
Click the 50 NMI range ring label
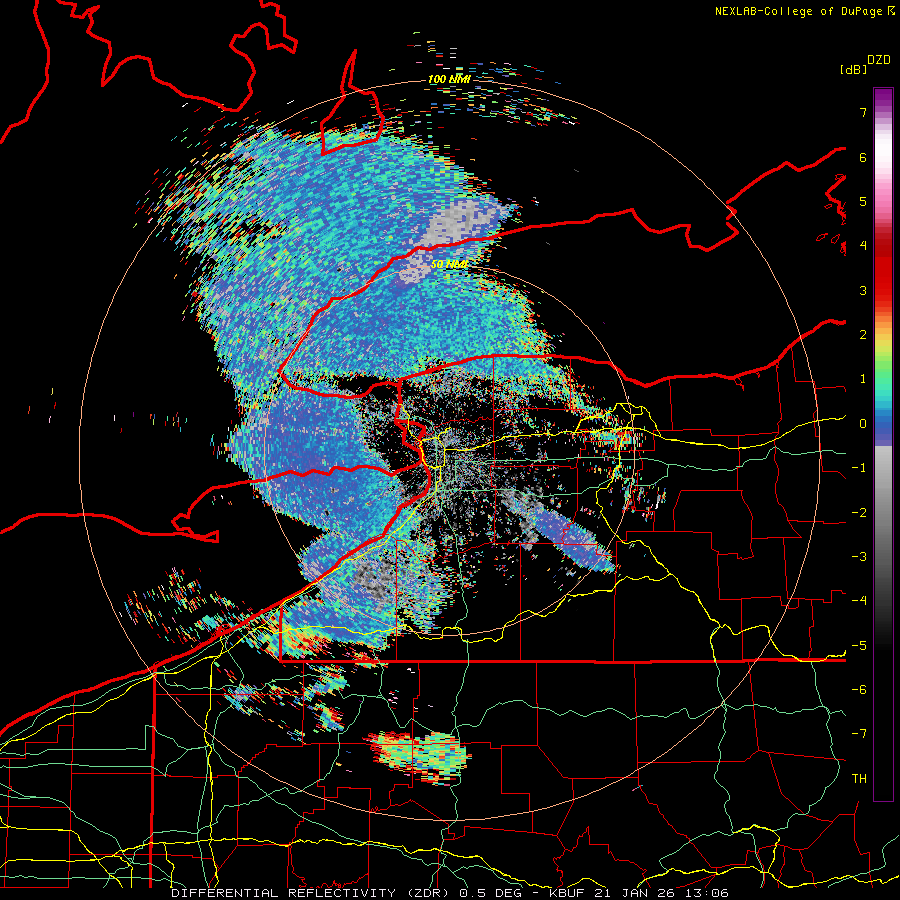[x=449, y=265]
